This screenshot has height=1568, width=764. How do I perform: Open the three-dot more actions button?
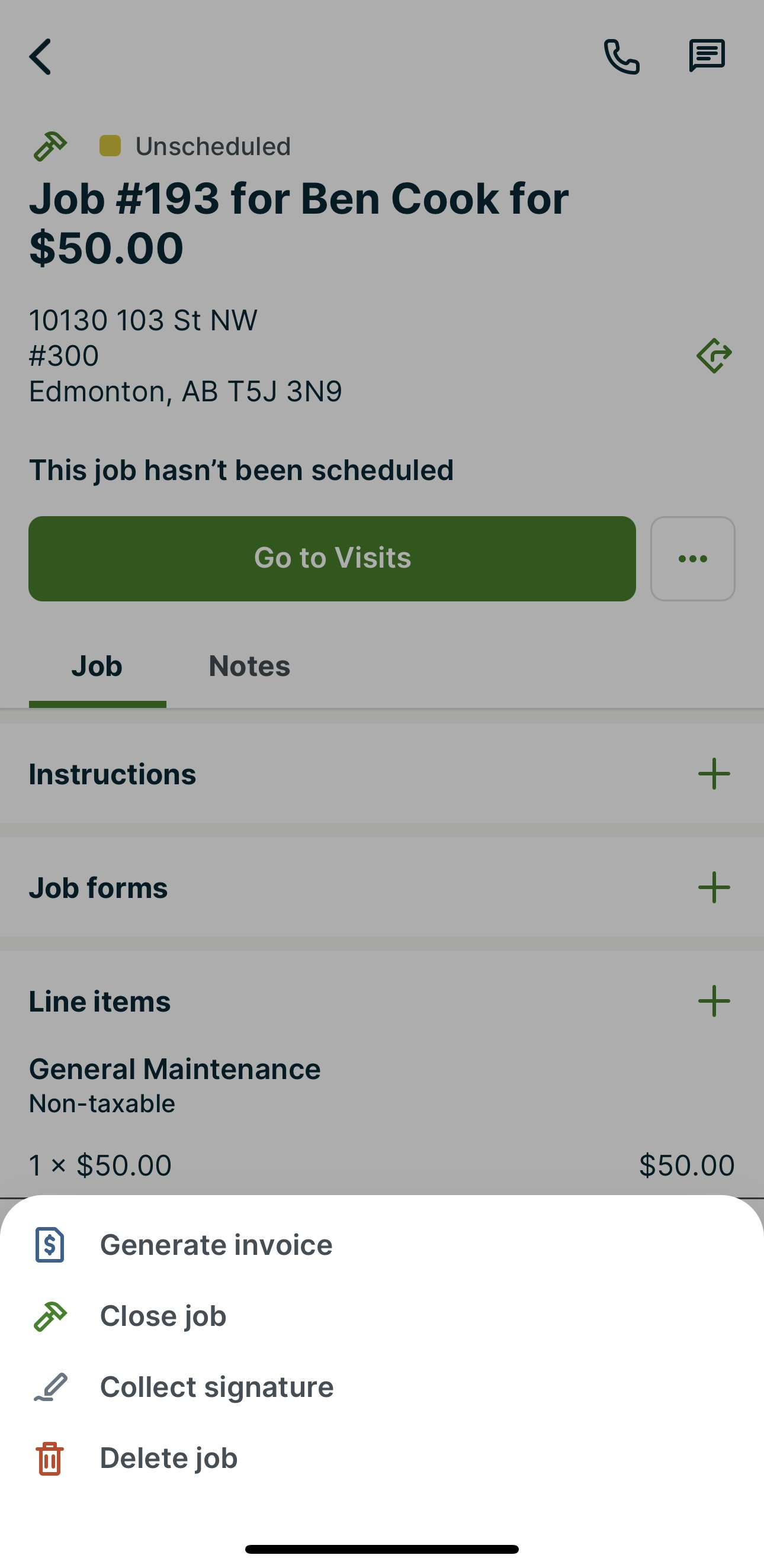coord(693,559)
